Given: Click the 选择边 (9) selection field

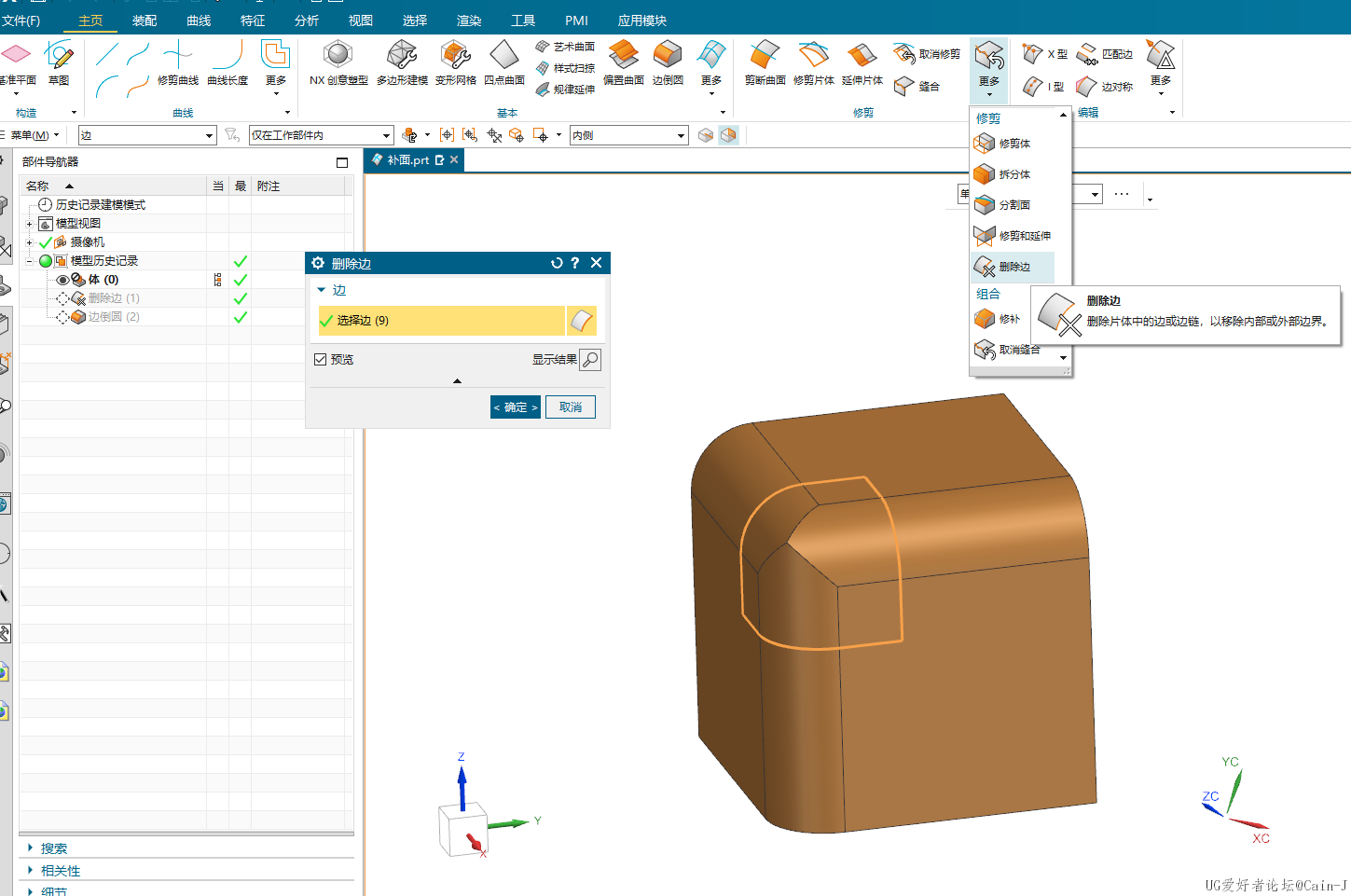Looking at the screenshot, I should (442, 321).
